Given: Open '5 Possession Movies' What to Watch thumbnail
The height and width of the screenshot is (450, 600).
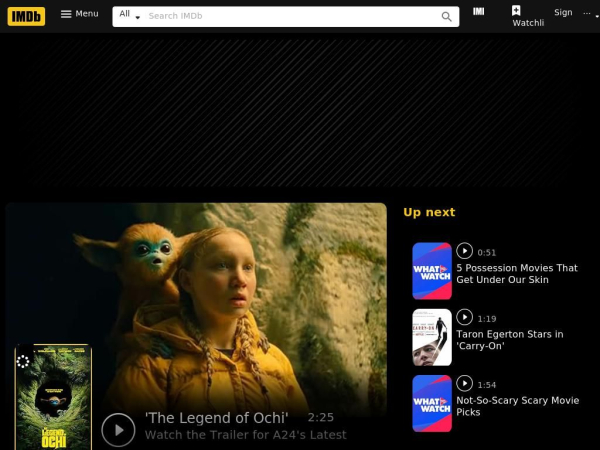Looking at the screenshot, I should tap(432, 271).
